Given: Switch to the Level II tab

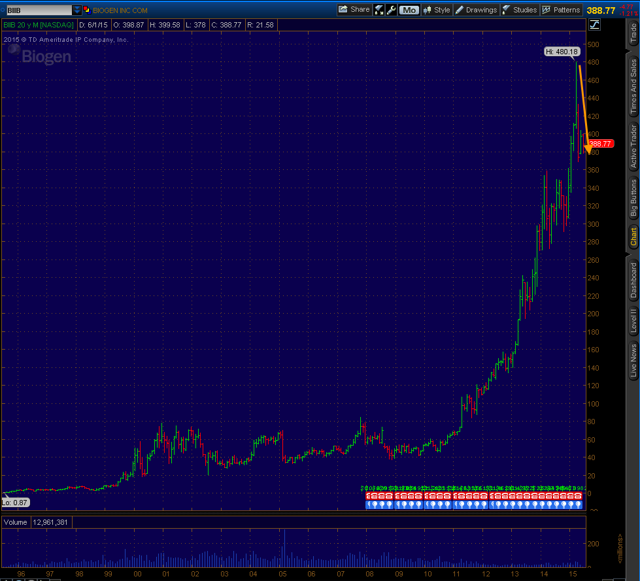Looking at the screenshot, I should [x=633, y=320].
